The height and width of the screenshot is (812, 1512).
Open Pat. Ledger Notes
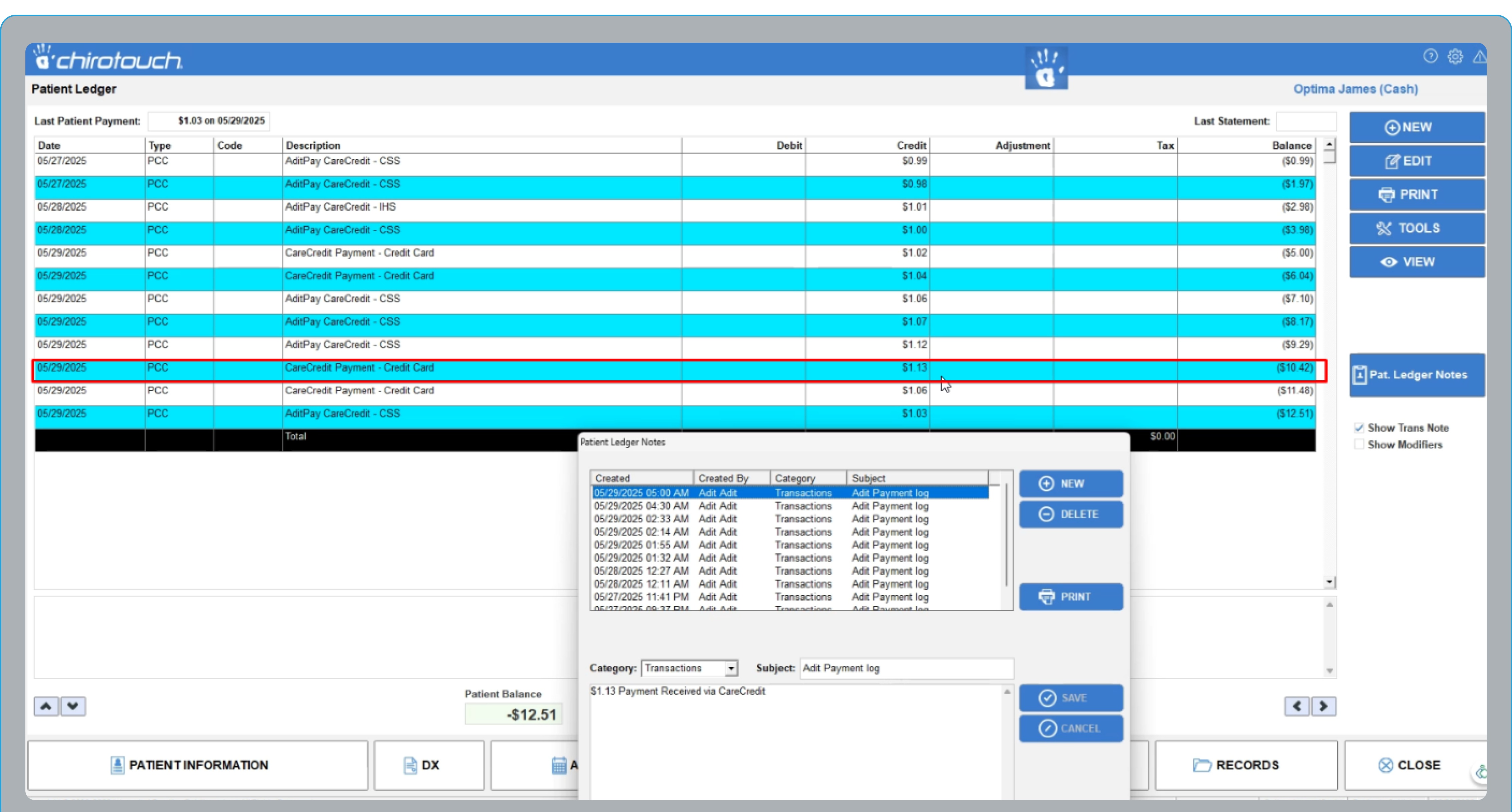1417,375
